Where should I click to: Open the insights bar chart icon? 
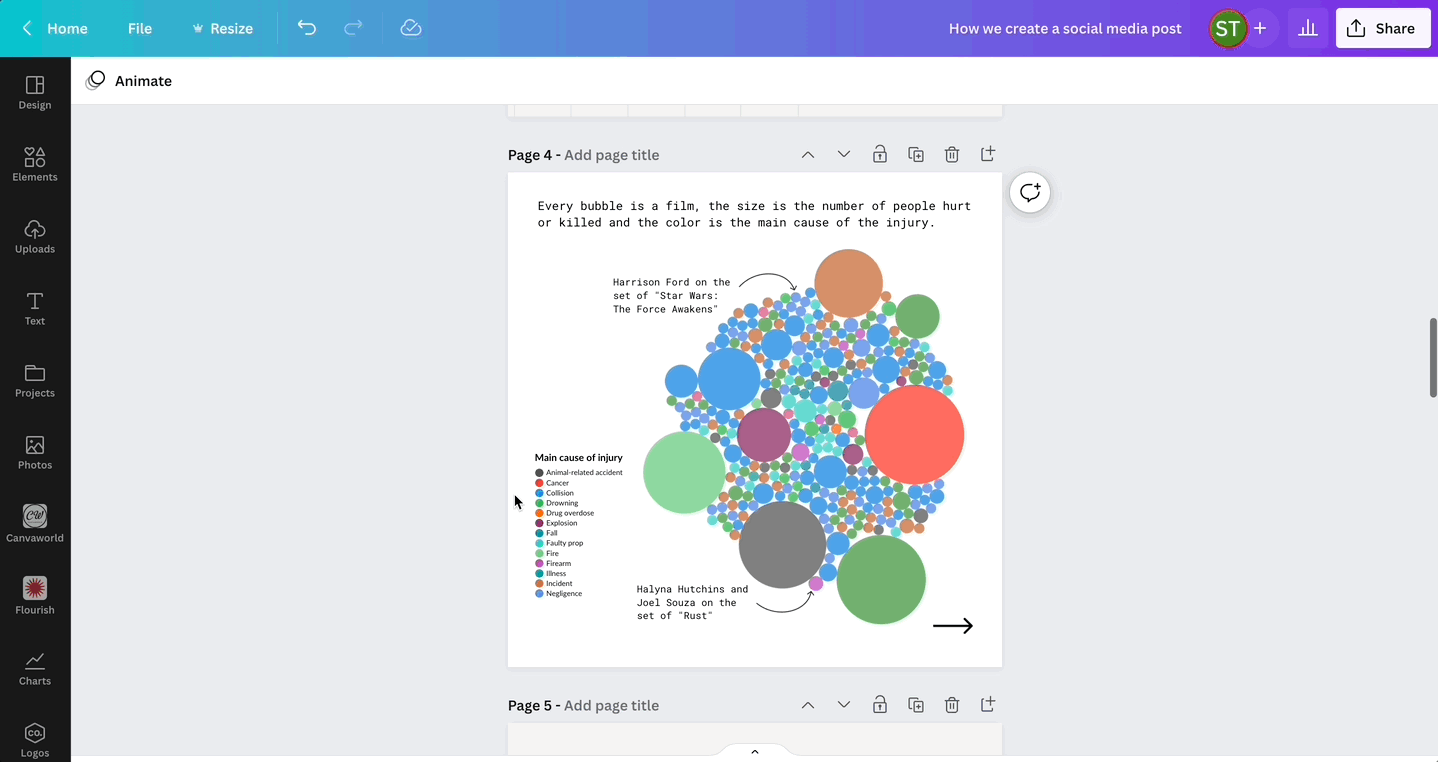(x=1307, y=28)
